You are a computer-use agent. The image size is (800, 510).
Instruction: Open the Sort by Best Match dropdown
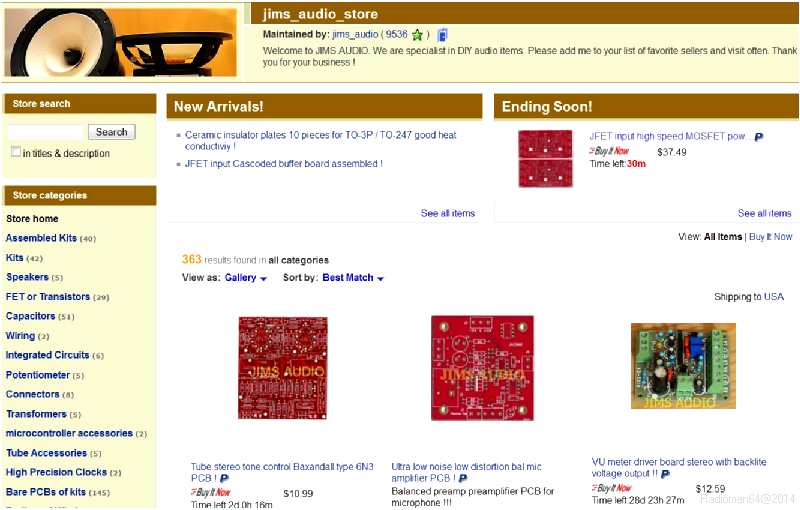click(354, 278)
